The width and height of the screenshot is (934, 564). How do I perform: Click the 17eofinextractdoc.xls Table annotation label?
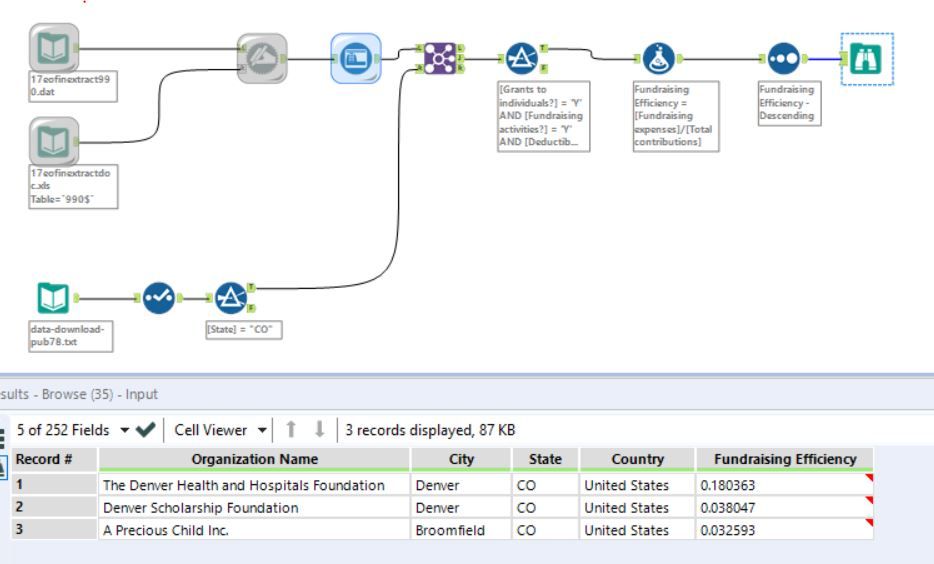click(73, 186)
